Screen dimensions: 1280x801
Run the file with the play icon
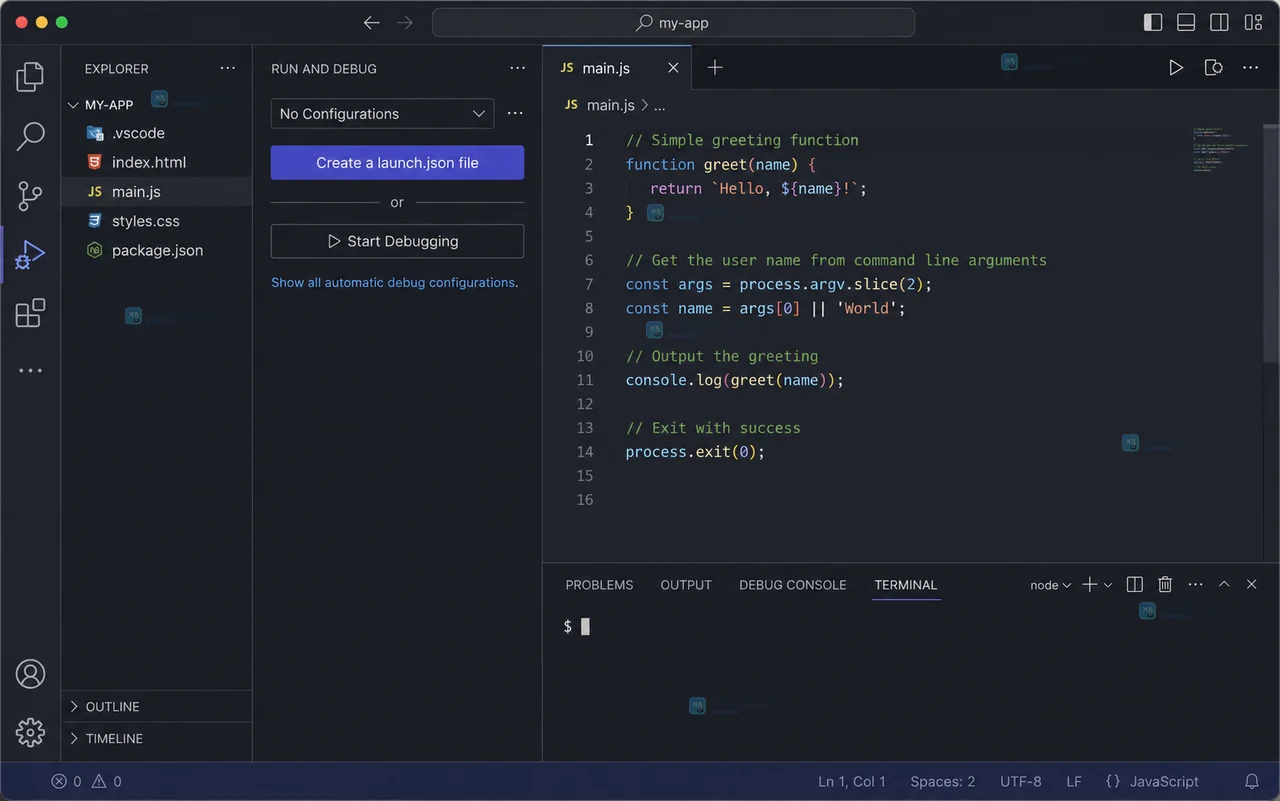tap(1176, 68)
